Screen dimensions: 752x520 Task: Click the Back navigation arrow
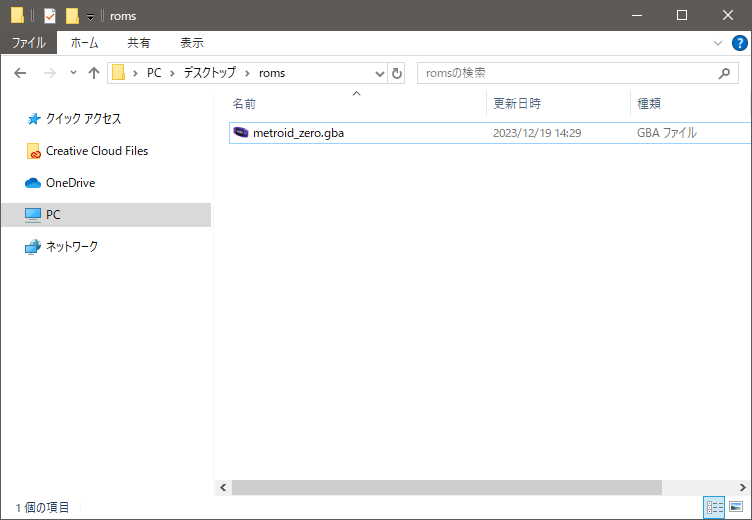pyautogui.click(x=20, y=73)
